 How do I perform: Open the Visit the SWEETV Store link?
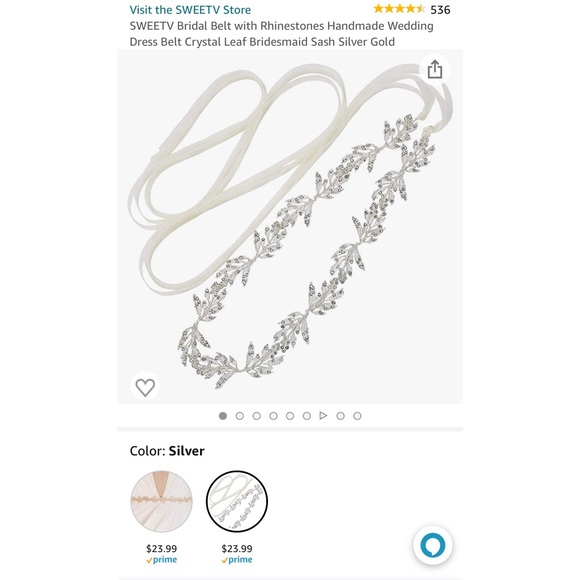[x=190, y=10]
